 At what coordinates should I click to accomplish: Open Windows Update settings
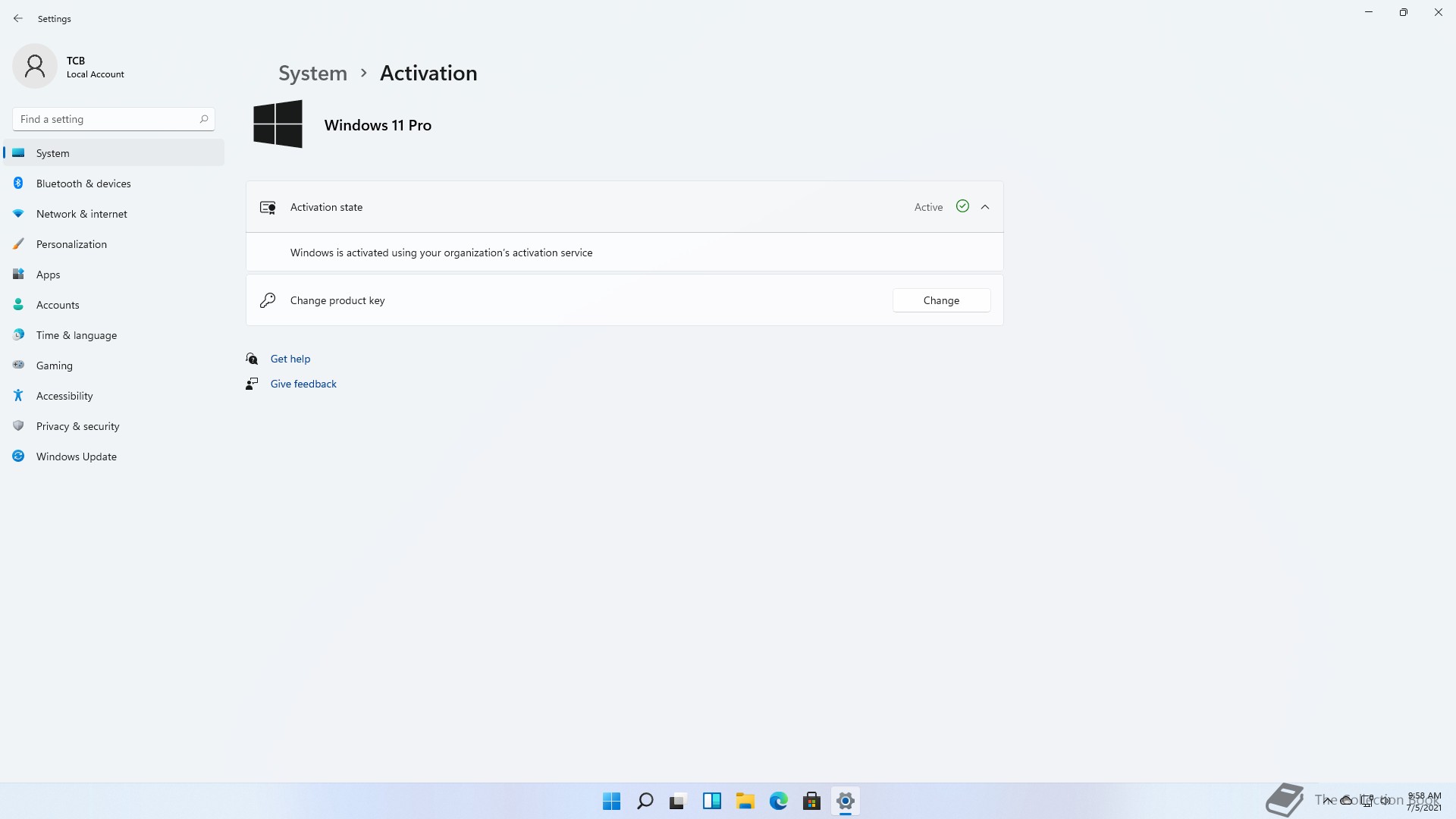click(x=114, y=457)
